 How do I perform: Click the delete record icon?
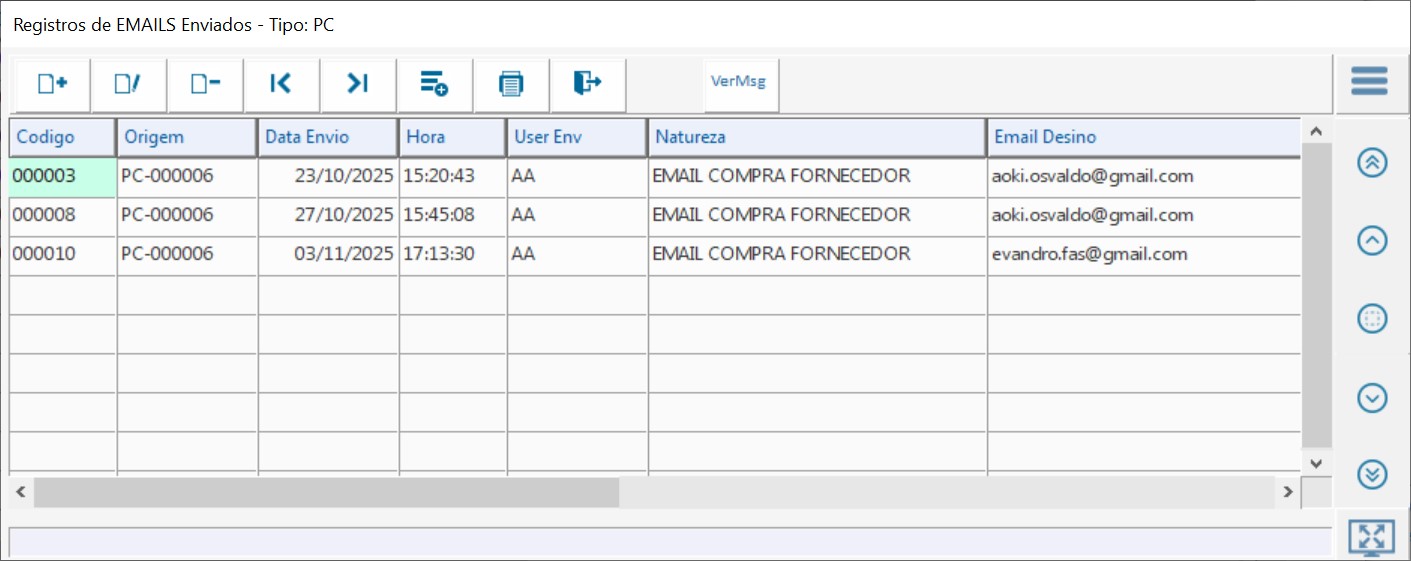(205, 85)
